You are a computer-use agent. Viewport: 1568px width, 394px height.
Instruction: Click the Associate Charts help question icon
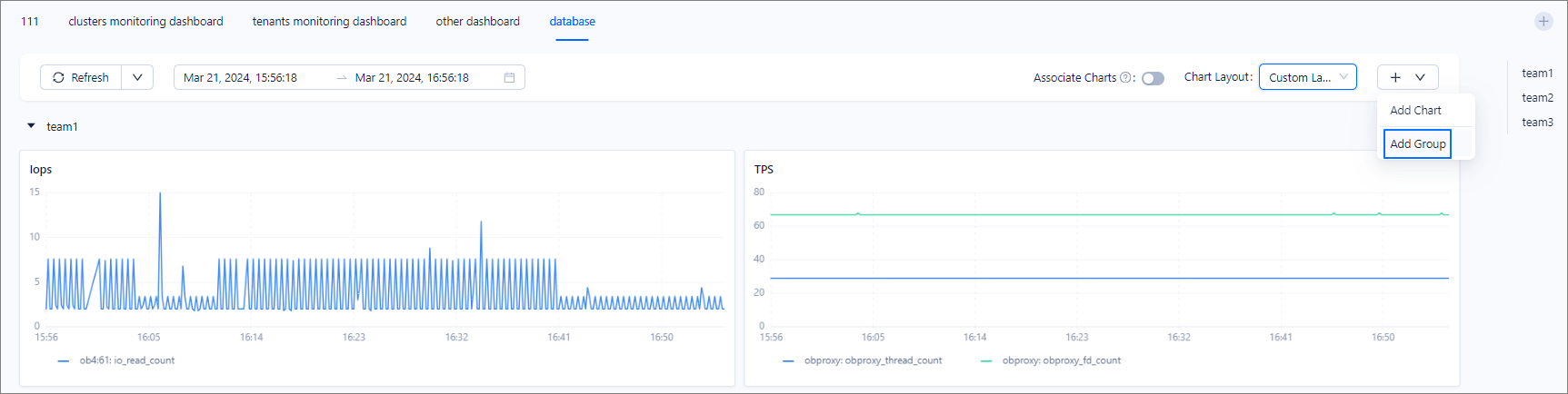click(1125, 78)
